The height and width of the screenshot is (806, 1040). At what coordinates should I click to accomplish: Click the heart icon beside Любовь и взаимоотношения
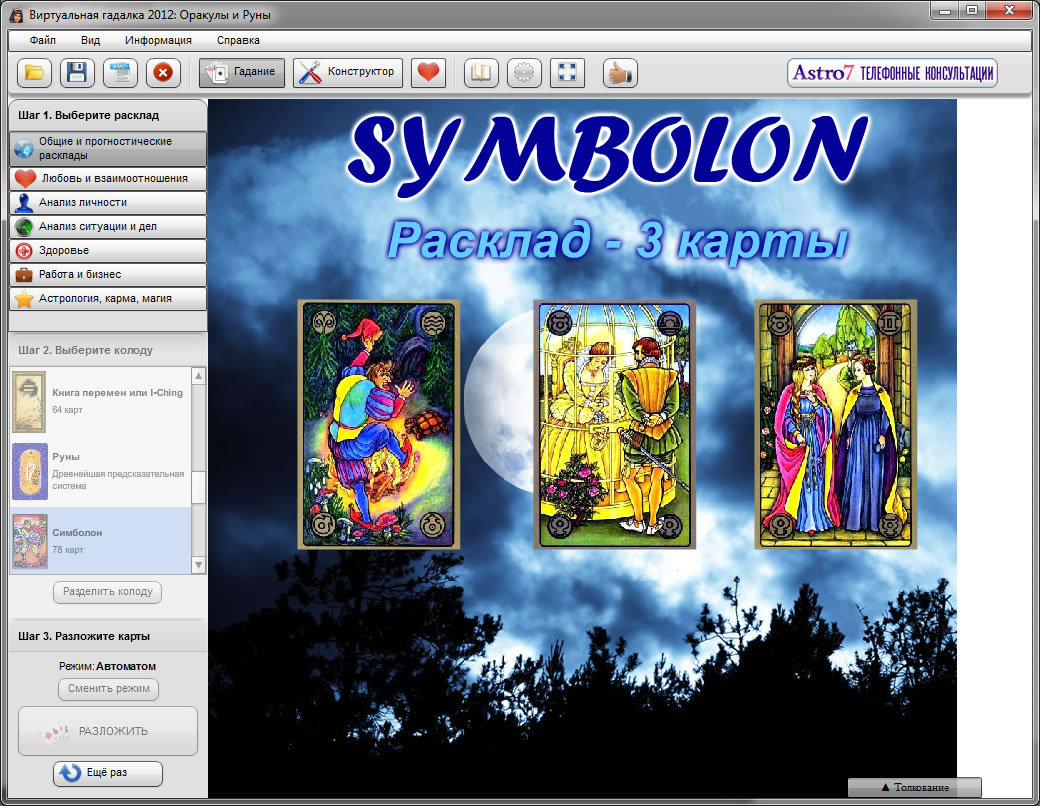tap(25, 178)
